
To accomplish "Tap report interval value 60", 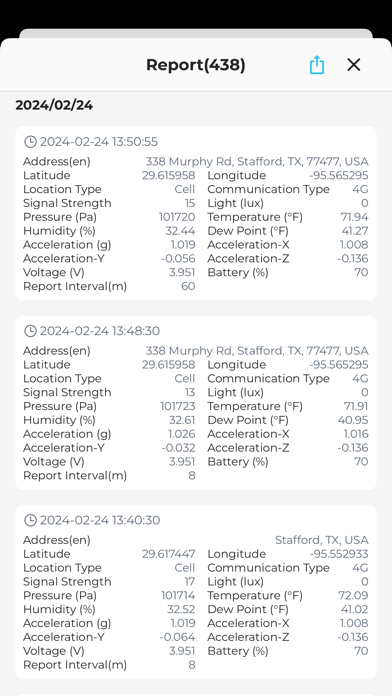I will click(x=188, y=286).
